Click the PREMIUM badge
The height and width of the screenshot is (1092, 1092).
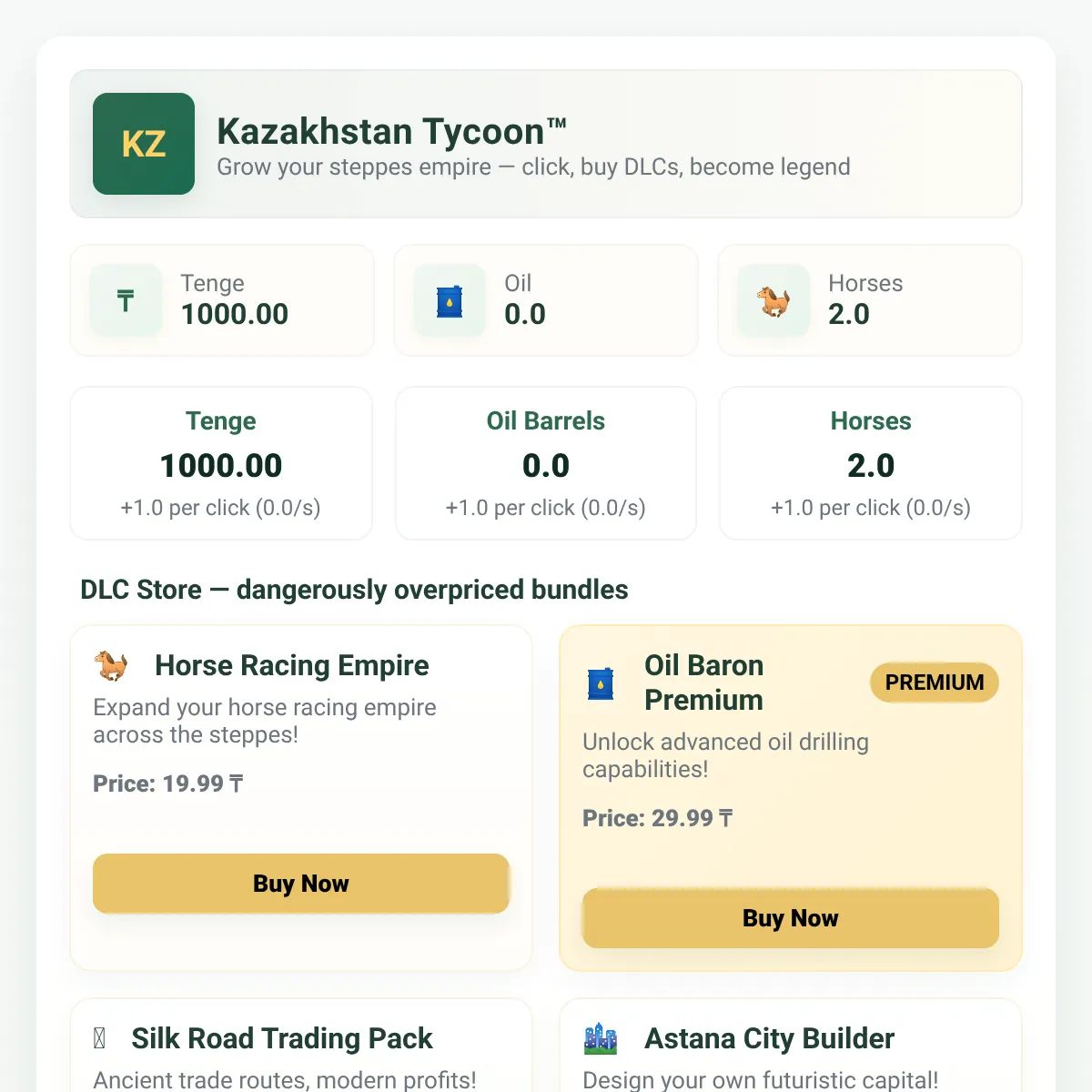935,682
